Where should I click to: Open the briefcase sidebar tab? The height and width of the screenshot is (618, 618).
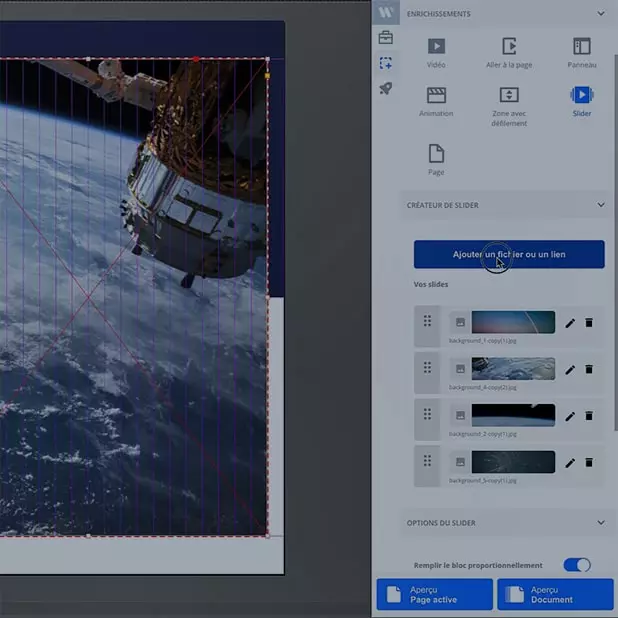point(385,38)
